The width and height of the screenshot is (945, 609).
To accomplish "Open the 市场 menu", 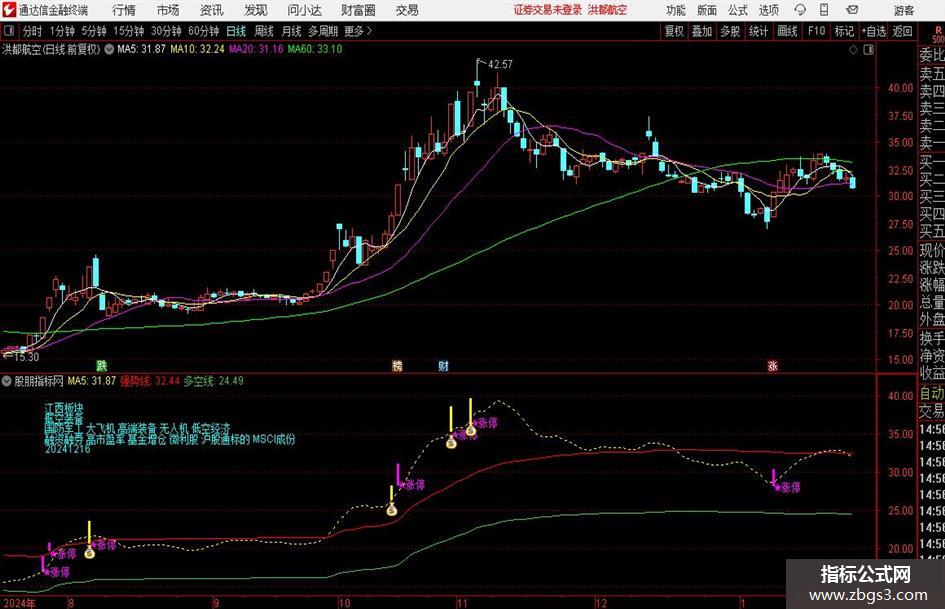I will point(168,10).
